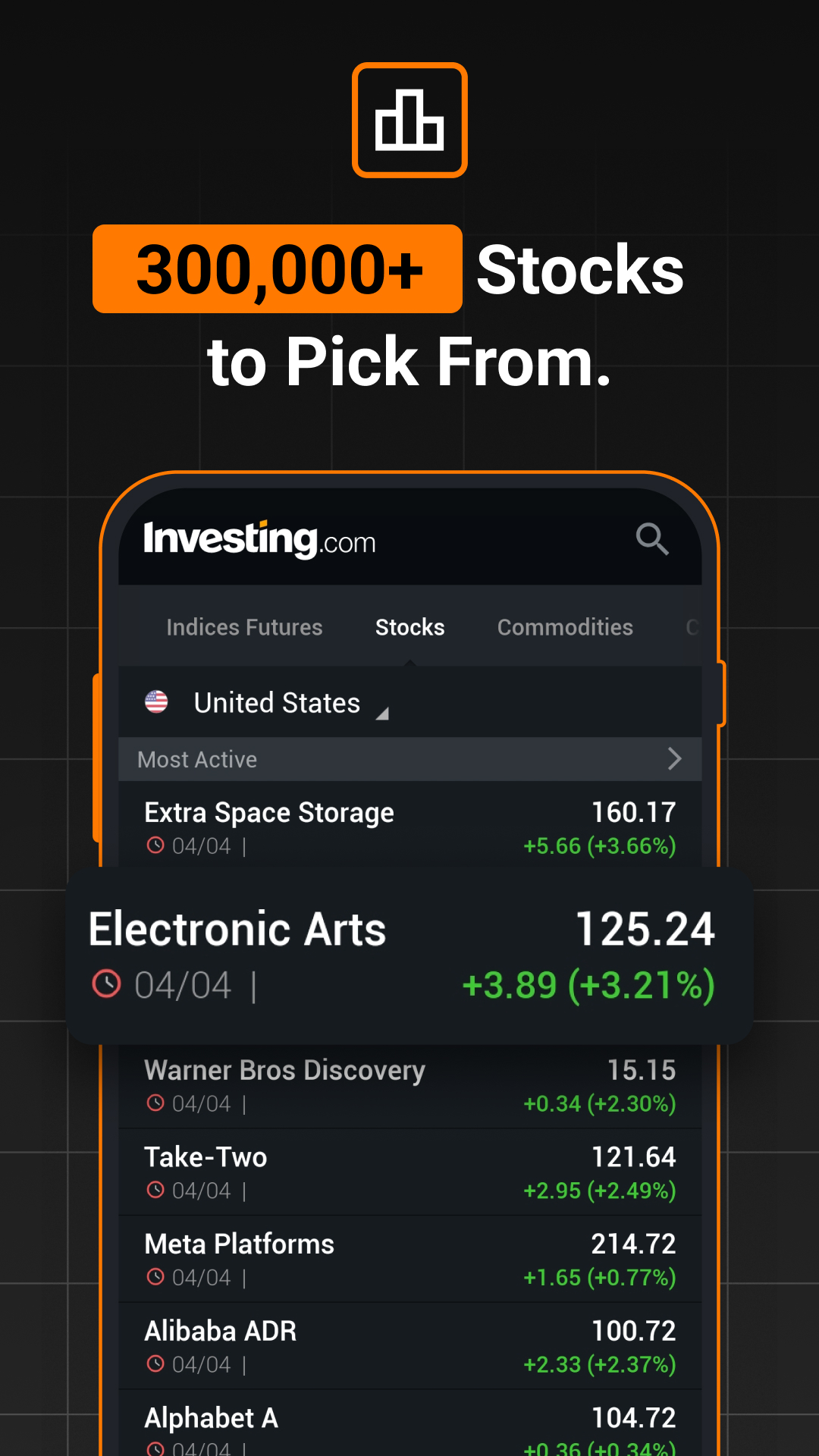The image size is (819, 1456).
Task: Click clock icon under Alibaba ADR
Action: coord(155,1363)
